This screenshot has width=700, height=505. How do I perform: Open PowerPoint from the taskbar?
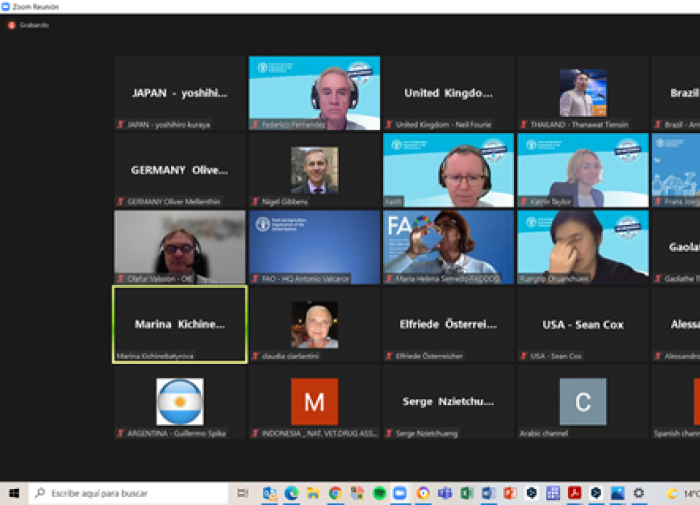click(510, 493)
